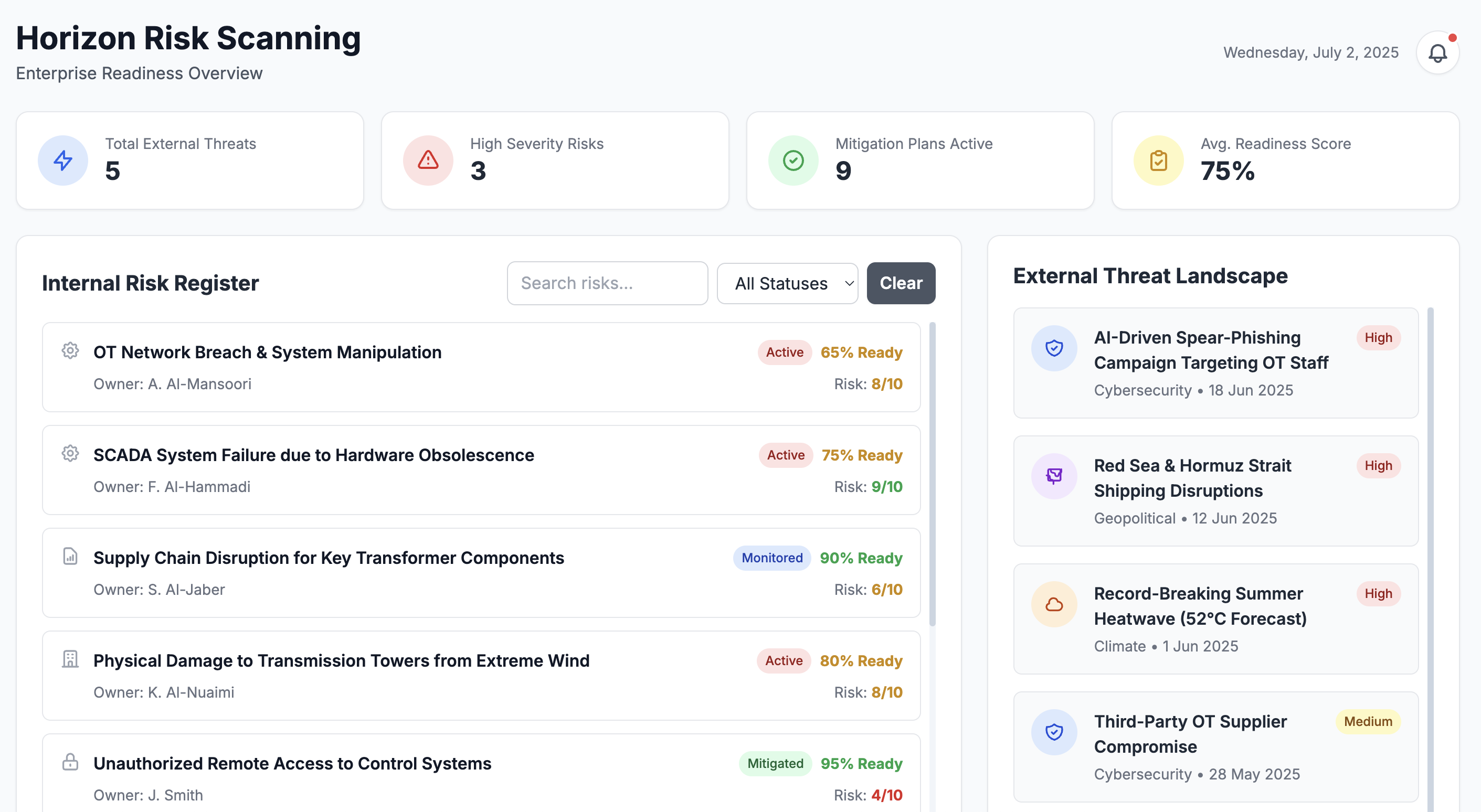The image size is (1481, 812).
Task: Click the clipboard Avg. Readiness Score icon
Action: pyautogui.click(x=1158, y=161)
